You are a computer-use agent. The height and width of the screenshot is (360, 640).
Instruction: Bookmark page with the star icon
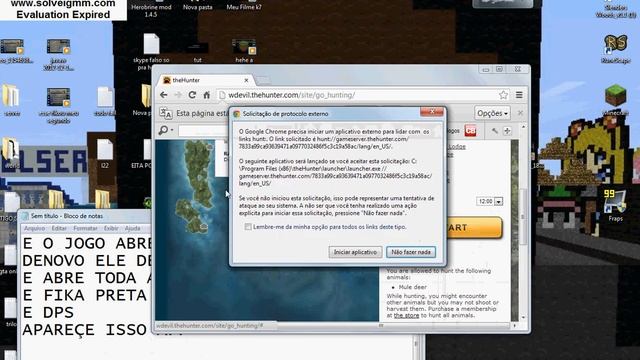[x=503, y=95]
